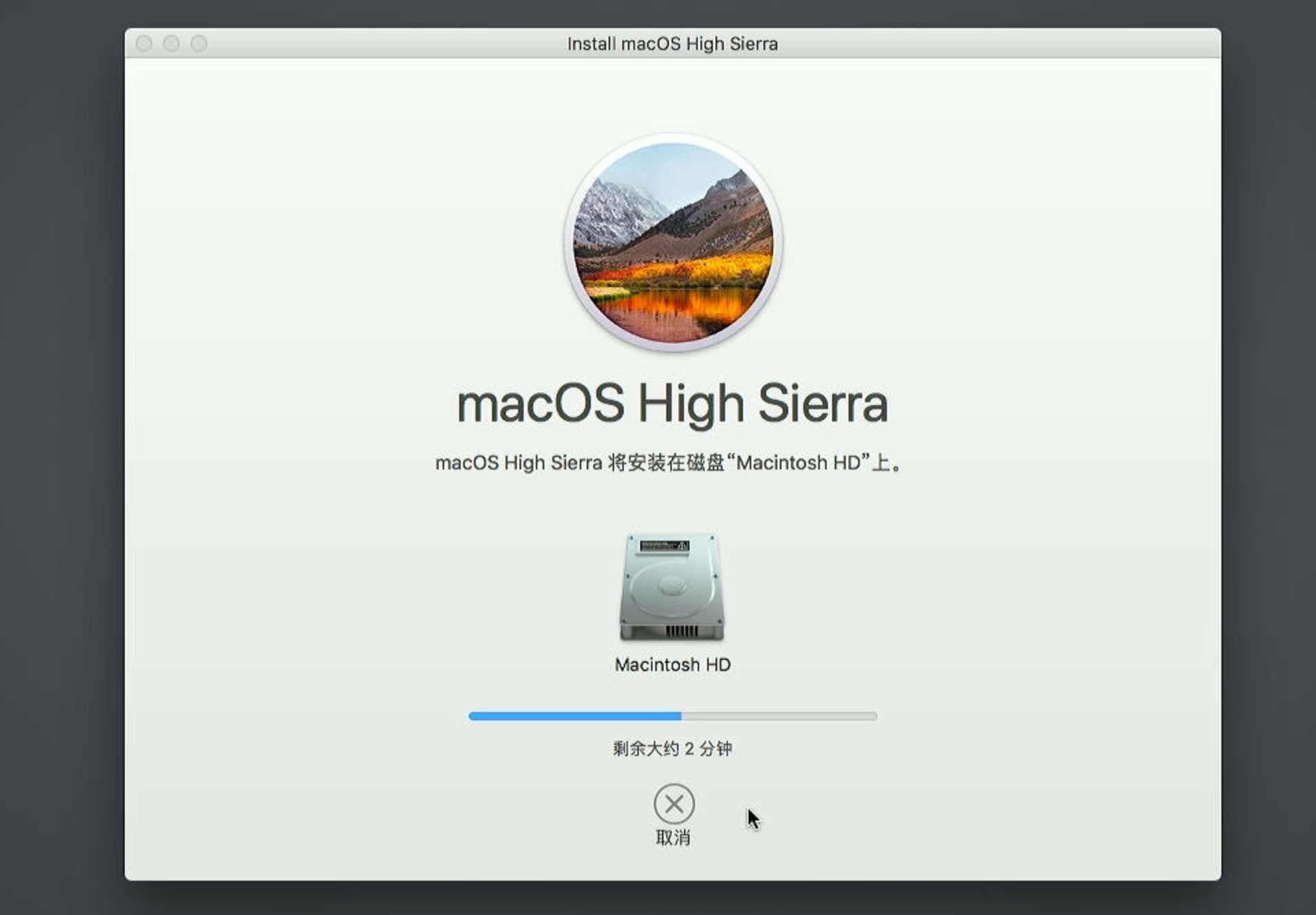Click the leftmost traffic light window button
1316x915 pixels.
[x=145, y=42]
